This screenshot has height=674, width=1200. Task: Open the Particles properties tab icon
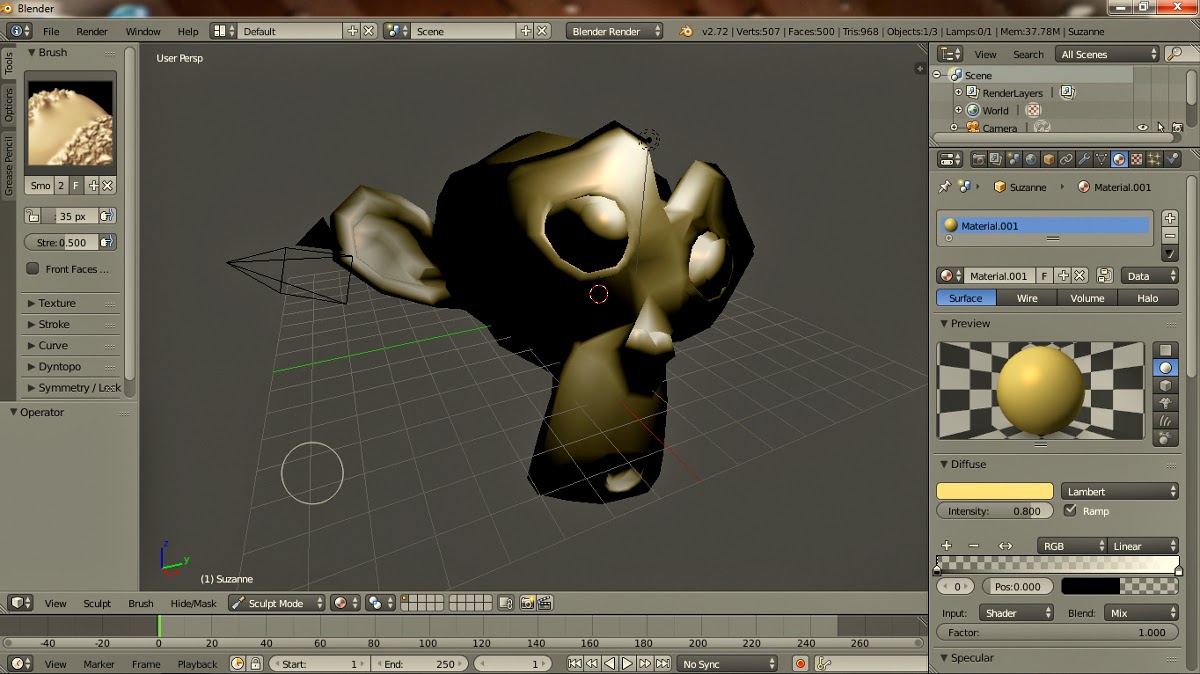[x=1155, y=159]
